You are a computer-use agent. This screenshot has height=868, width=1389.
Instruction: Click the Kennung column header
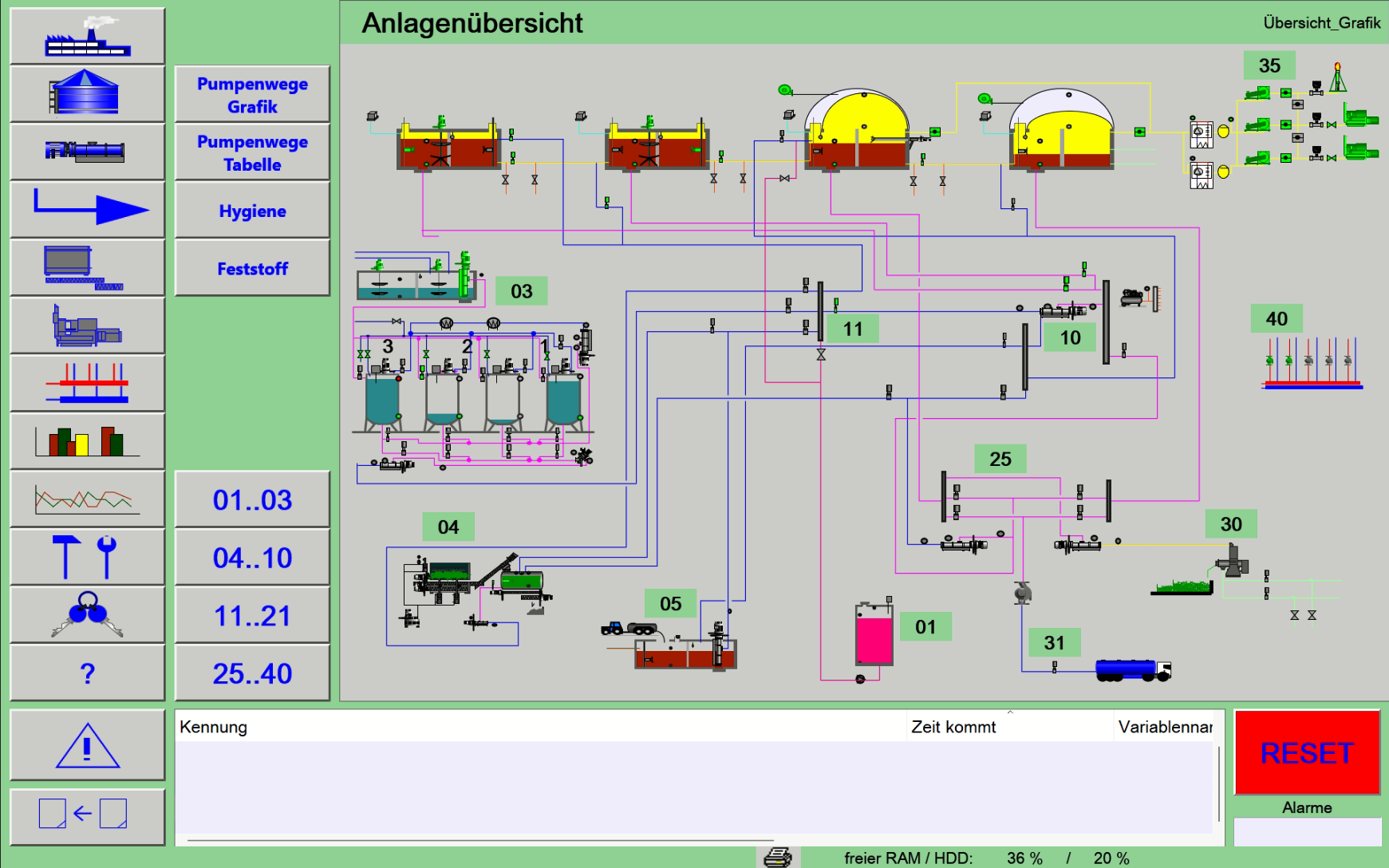214,727
